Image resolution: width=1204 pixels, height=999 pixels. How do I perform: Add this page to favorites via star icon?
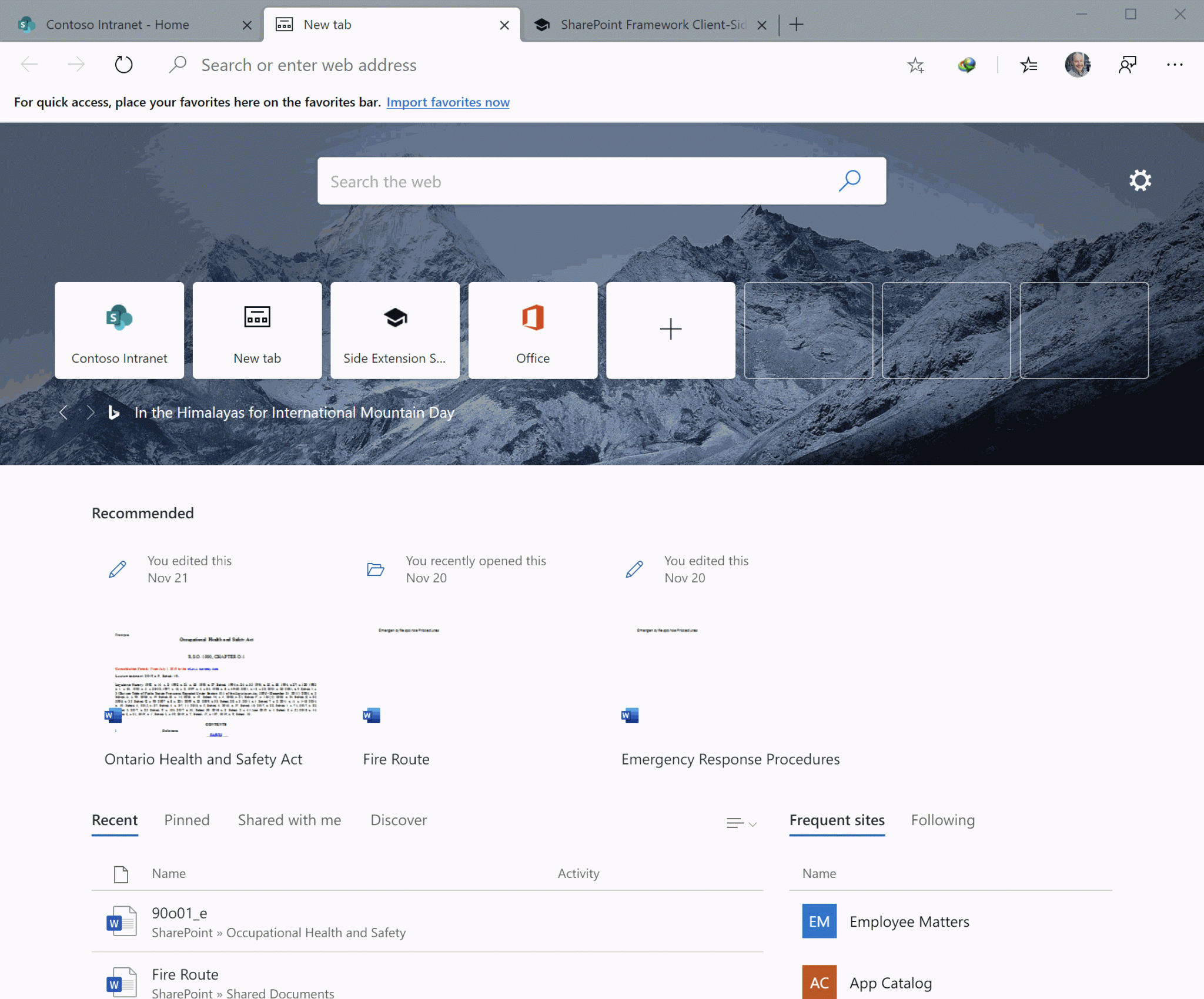(x=915, y=65)
